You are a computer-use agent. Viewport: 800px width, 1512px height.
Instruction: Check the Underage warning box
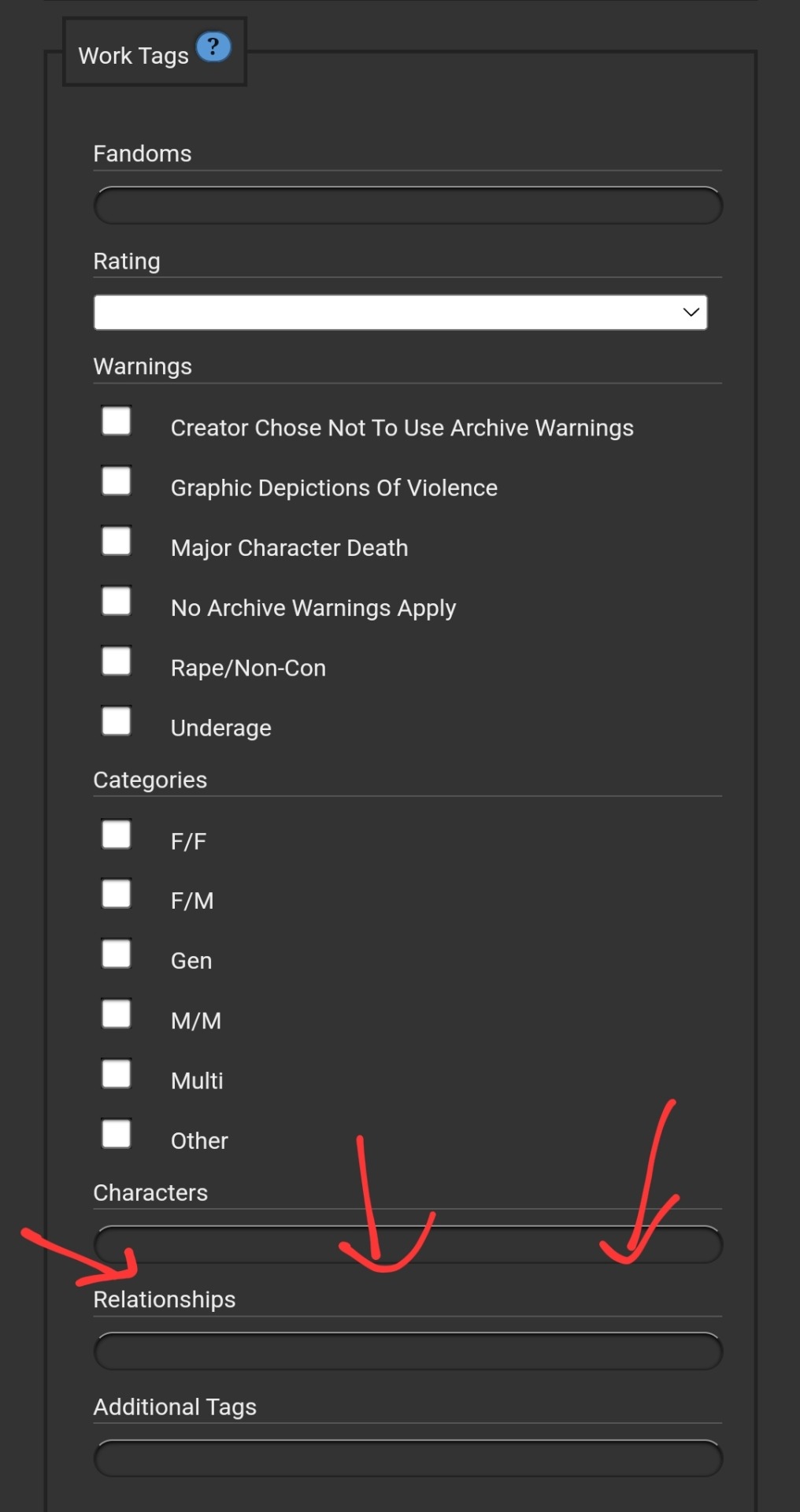click(117, 721)
